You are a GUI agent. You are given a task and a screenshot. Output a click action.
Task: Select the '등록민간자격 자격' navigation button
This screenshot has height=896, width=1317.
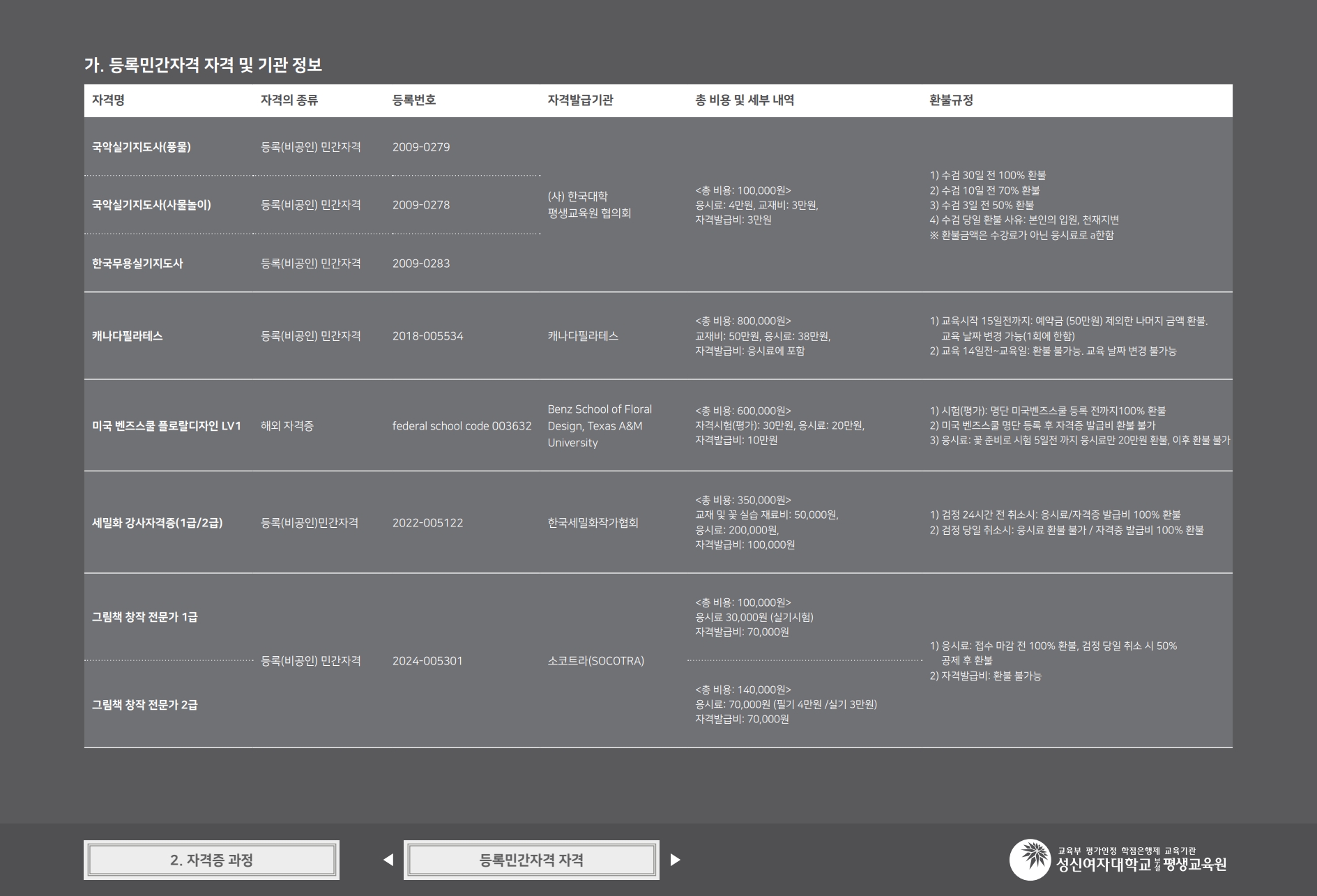coord(531,860)
